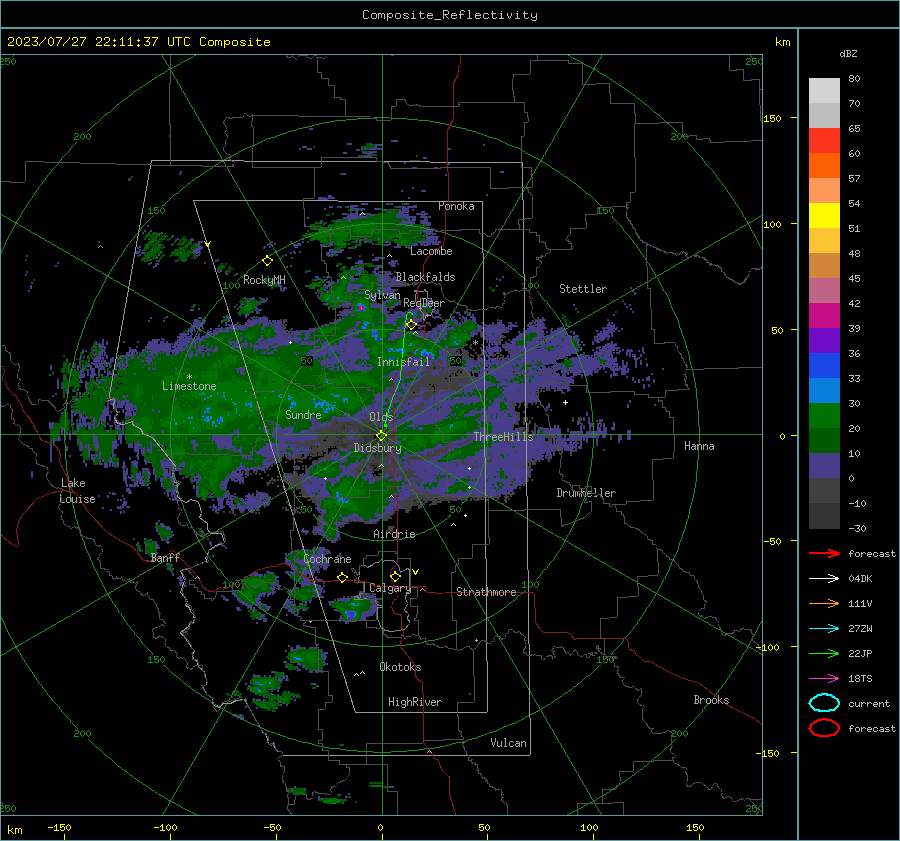Choose the mauve 42–45 dBZ swatch

(x=824, y=290)
